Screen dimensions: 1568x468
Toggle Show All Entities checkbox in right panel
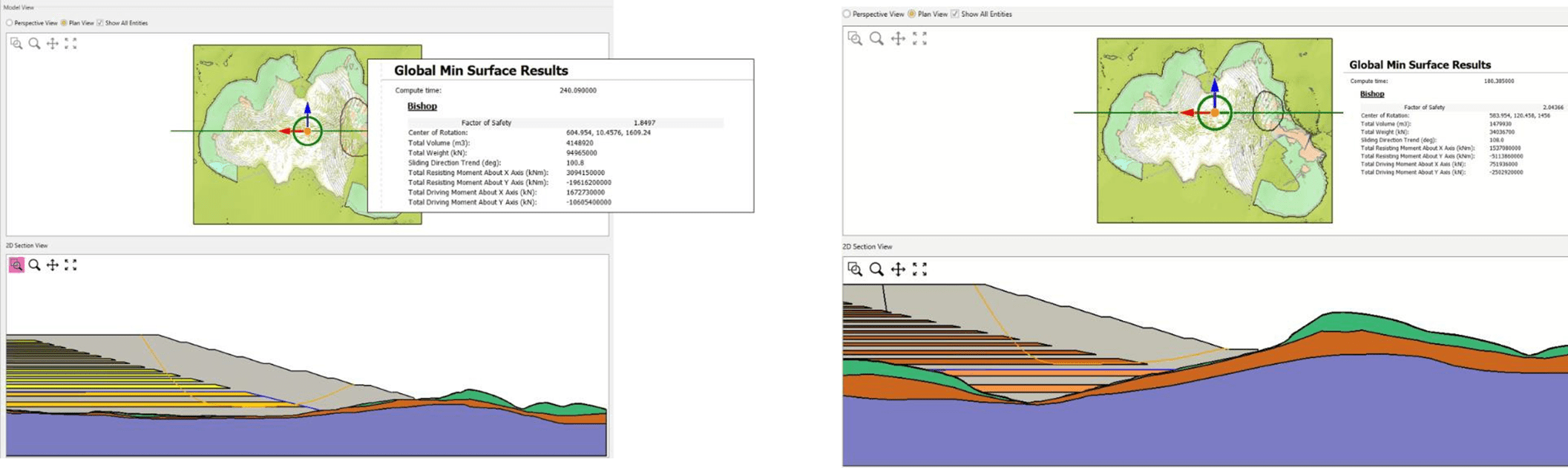(955, 14)
